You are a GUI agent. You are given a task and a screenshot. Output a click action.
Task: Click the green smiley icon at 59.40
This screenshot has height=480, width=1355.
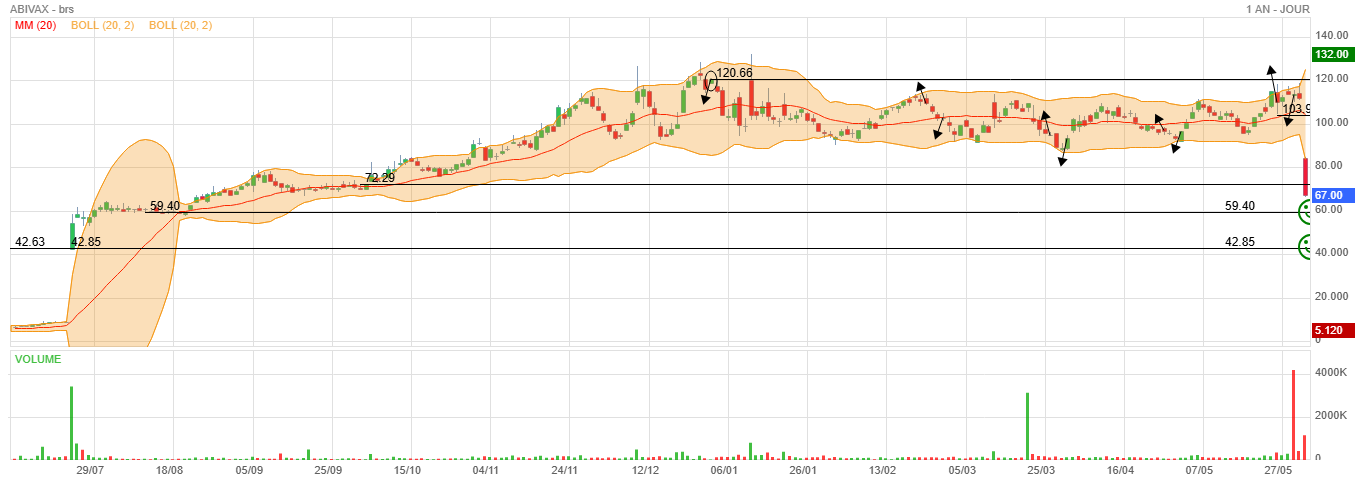pyautogui.click(x=1305, y=212)
